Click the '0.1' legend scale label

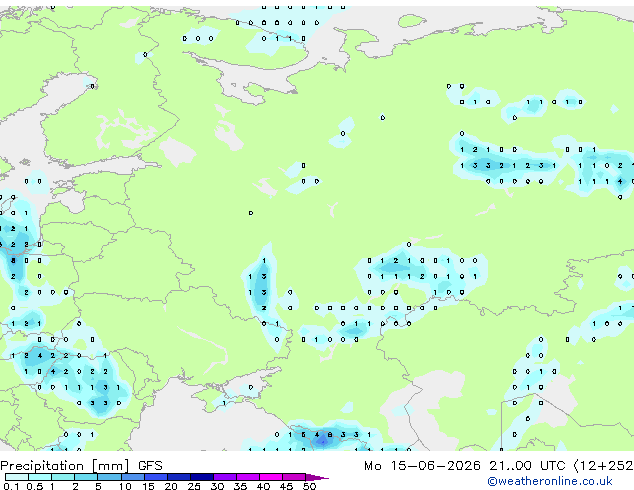pos(11,486)
